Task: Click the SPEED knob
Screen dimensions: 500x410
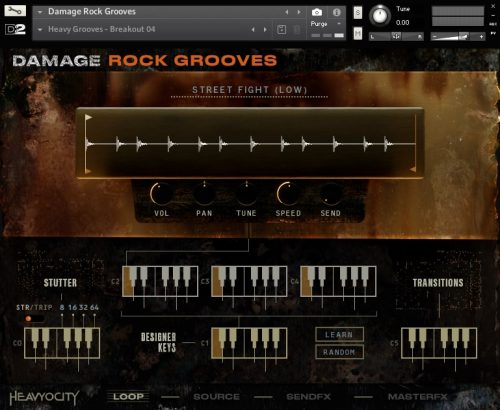Action: coord(288,194)
